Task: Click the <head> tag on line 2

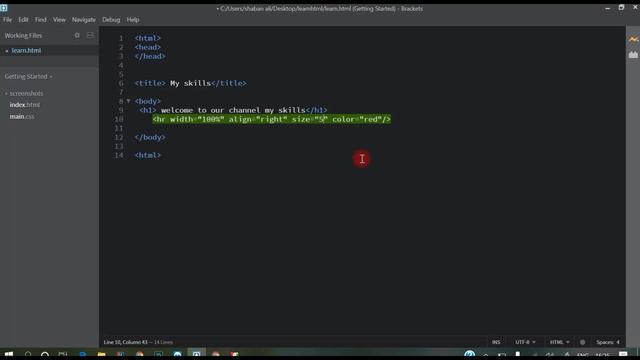Action: tap(148, 47)
